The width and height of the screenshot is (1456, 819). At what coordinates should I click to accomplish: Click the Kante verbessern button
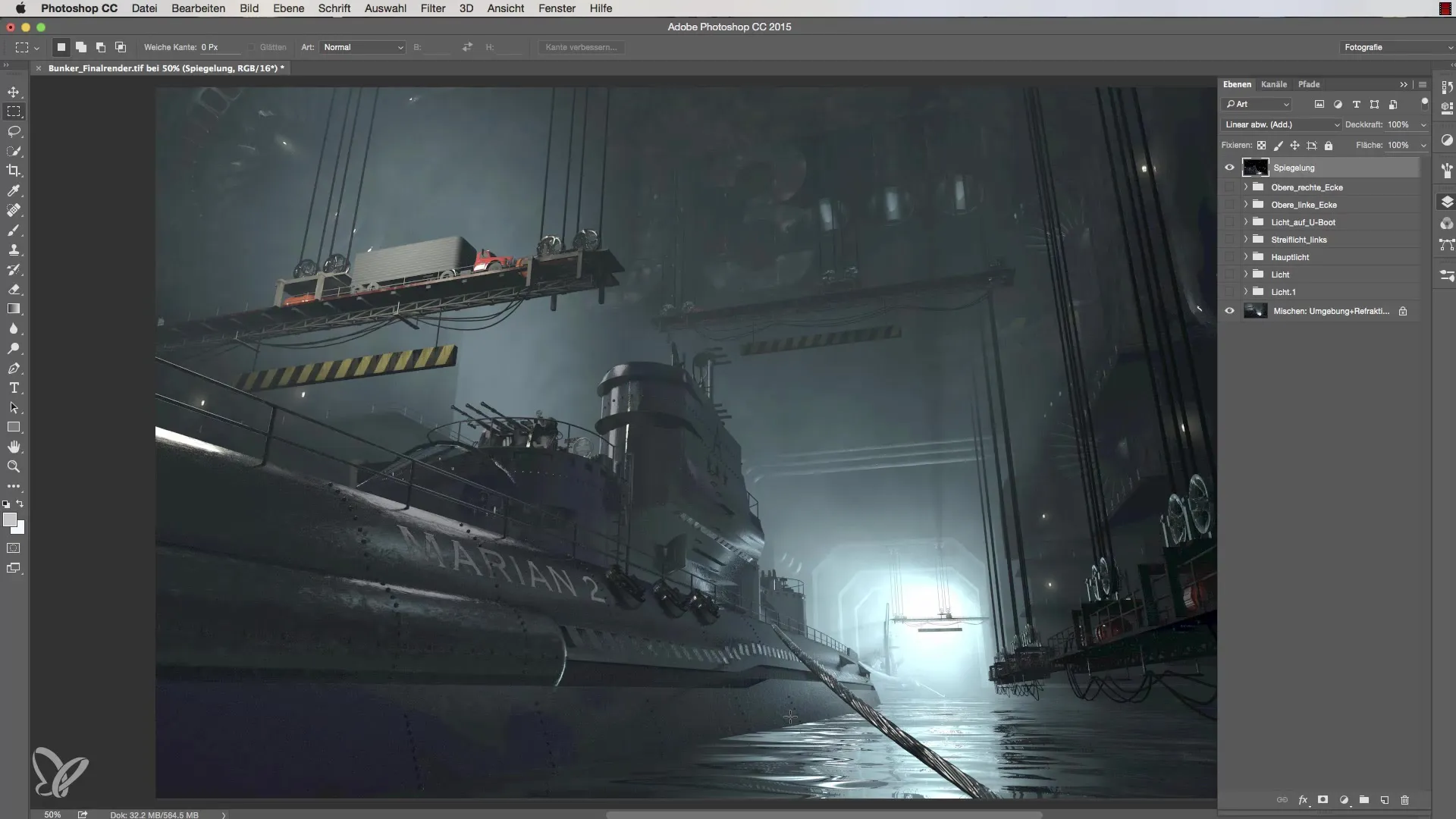(581, 47)
